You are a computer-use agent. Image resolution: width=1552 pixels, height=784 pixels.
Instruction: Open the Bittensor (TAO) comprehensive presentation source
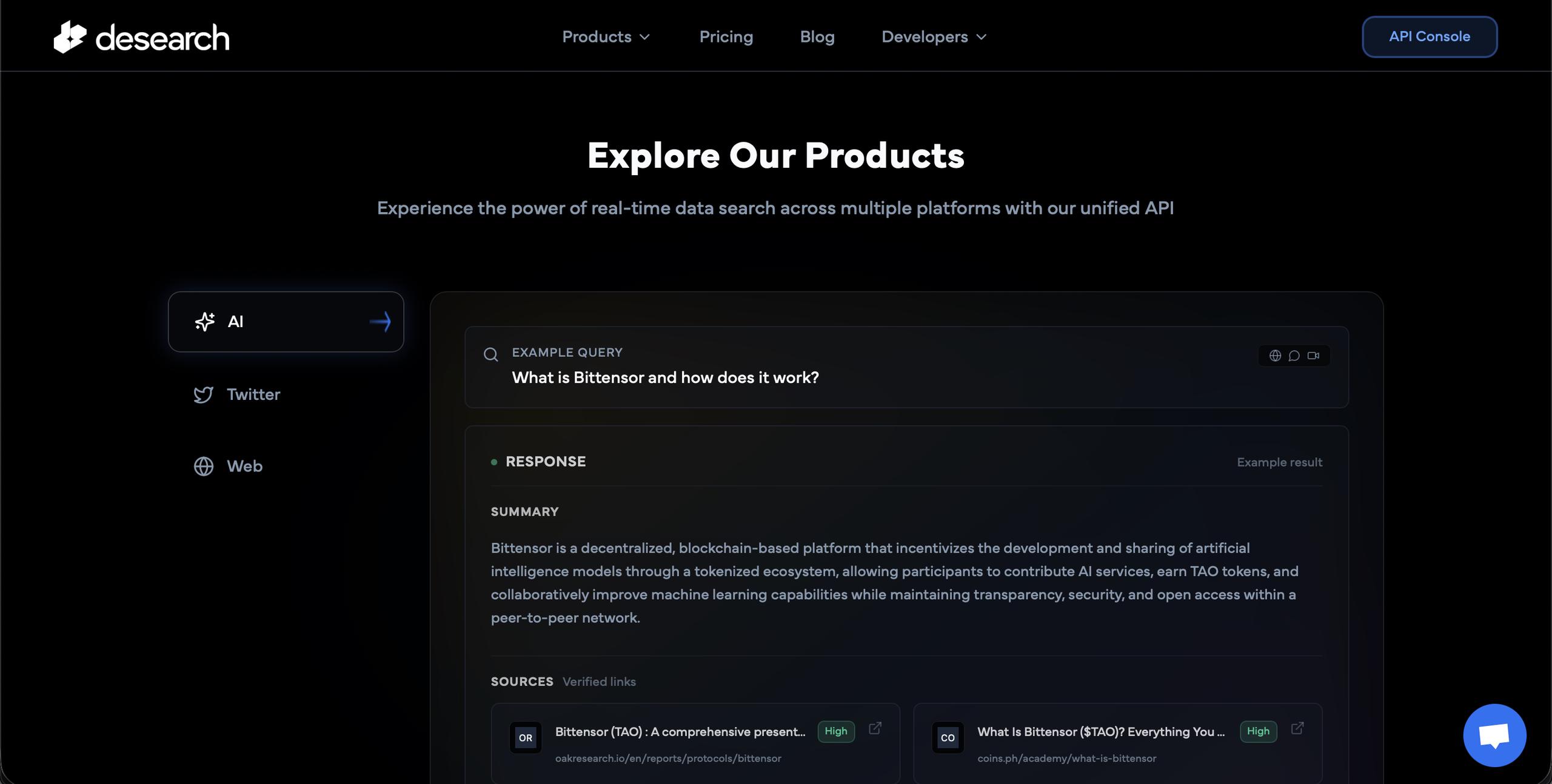[680, 732]
